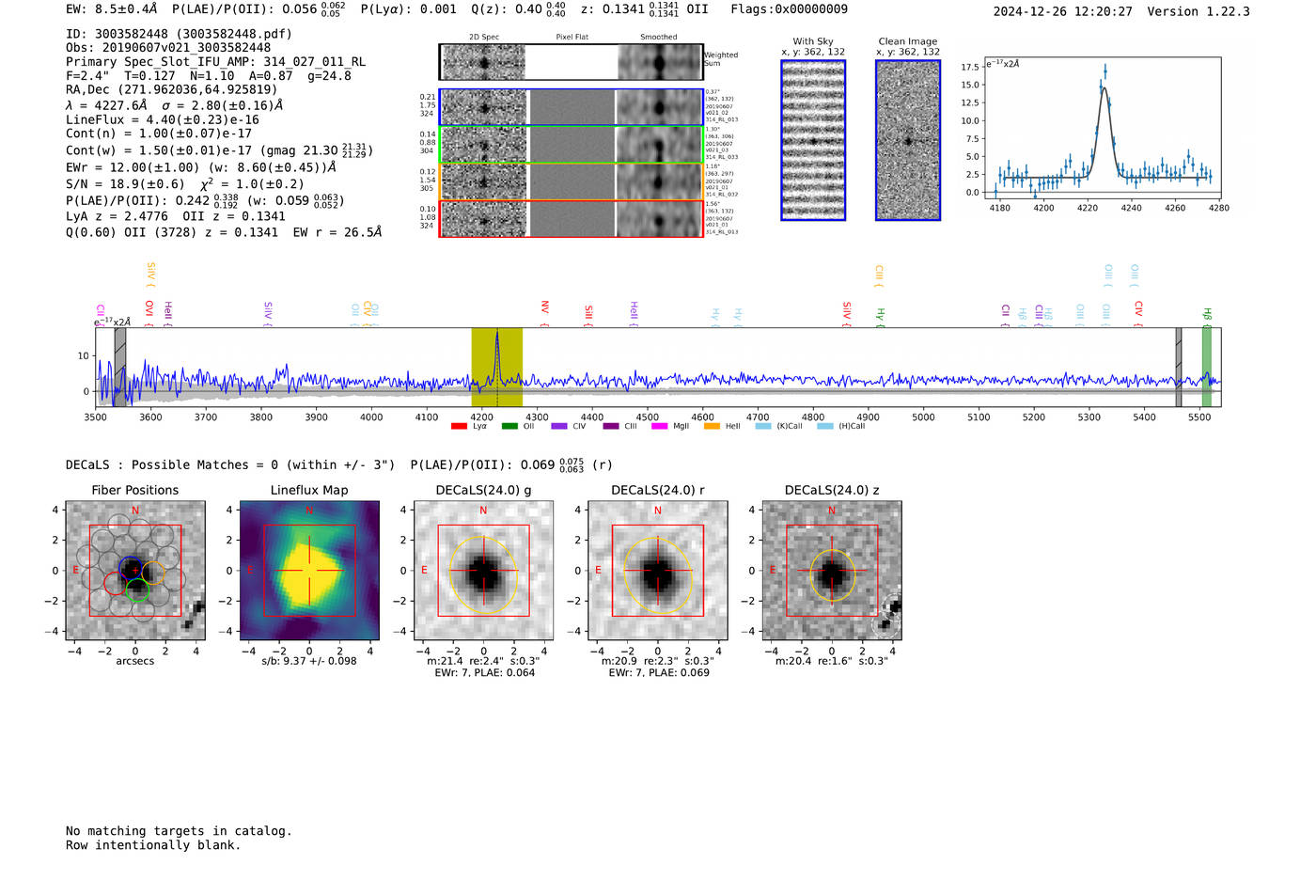Click the yellow highlighted emission line region
Screen dimensions: 1316x896
[x=496, y=368]
